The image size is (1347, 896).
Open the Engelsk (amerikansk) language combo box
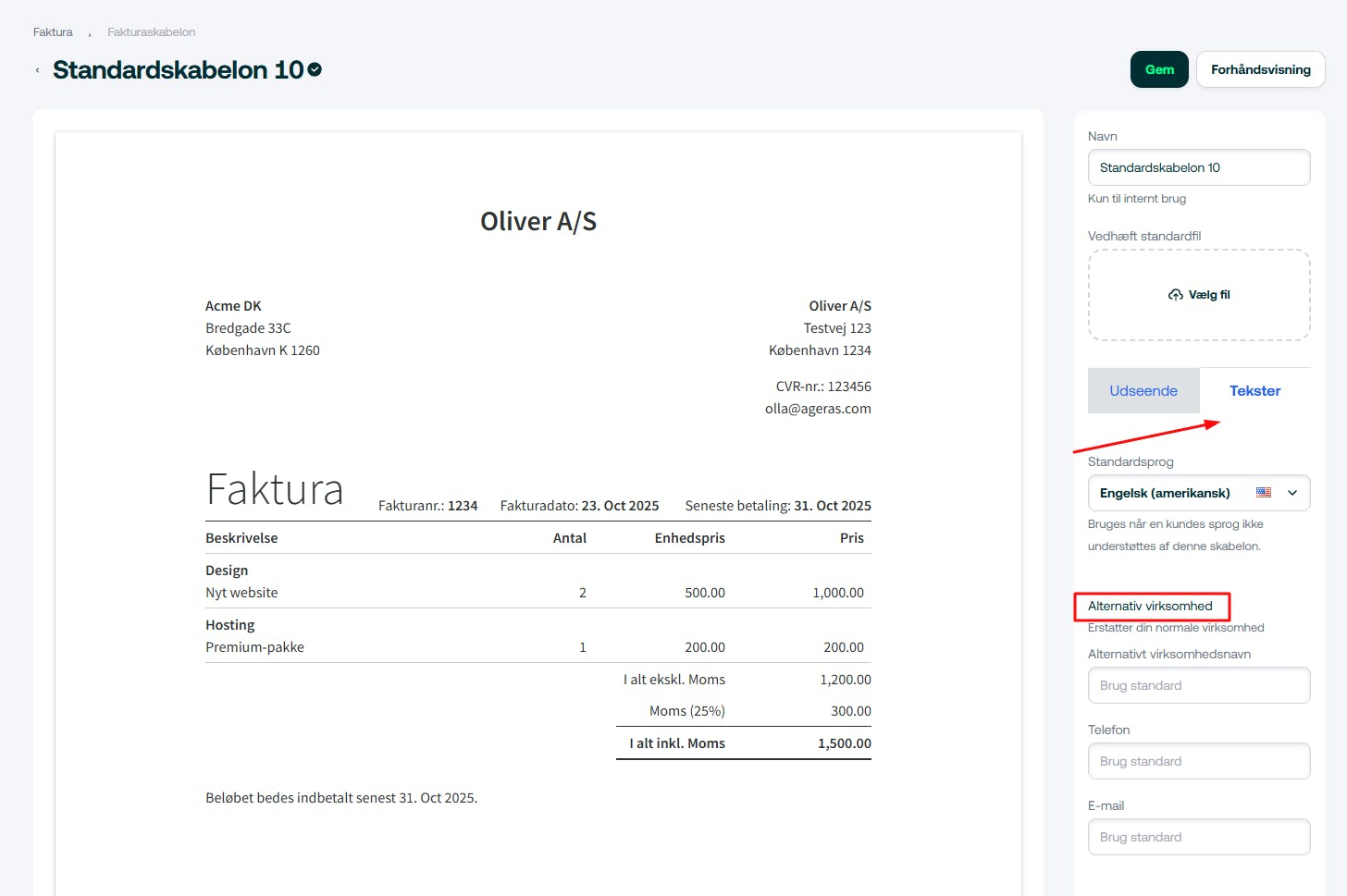pyautogui.click(x=1166, y=493)
